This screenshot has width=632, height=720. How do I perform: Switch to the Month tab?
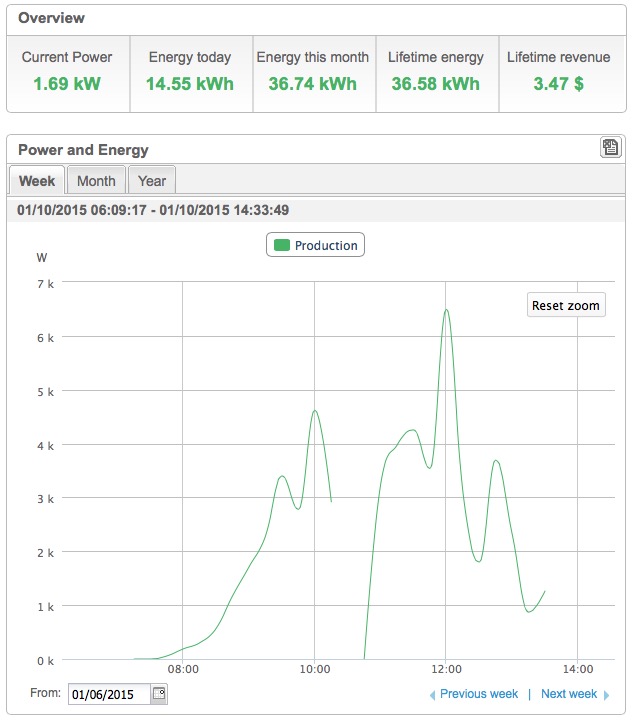pos(96,181)
